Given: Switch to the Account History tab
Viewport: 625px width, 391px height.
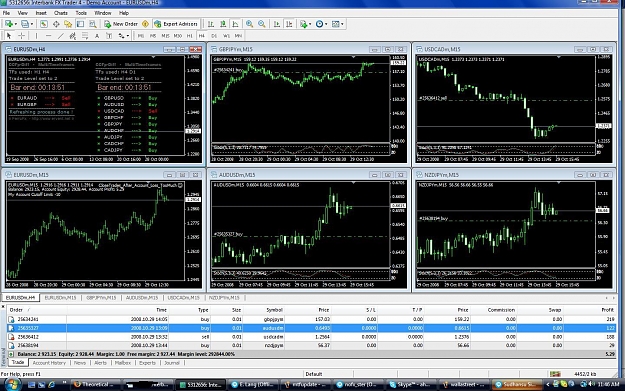Looking at the screenshot, I should (49, 363).
